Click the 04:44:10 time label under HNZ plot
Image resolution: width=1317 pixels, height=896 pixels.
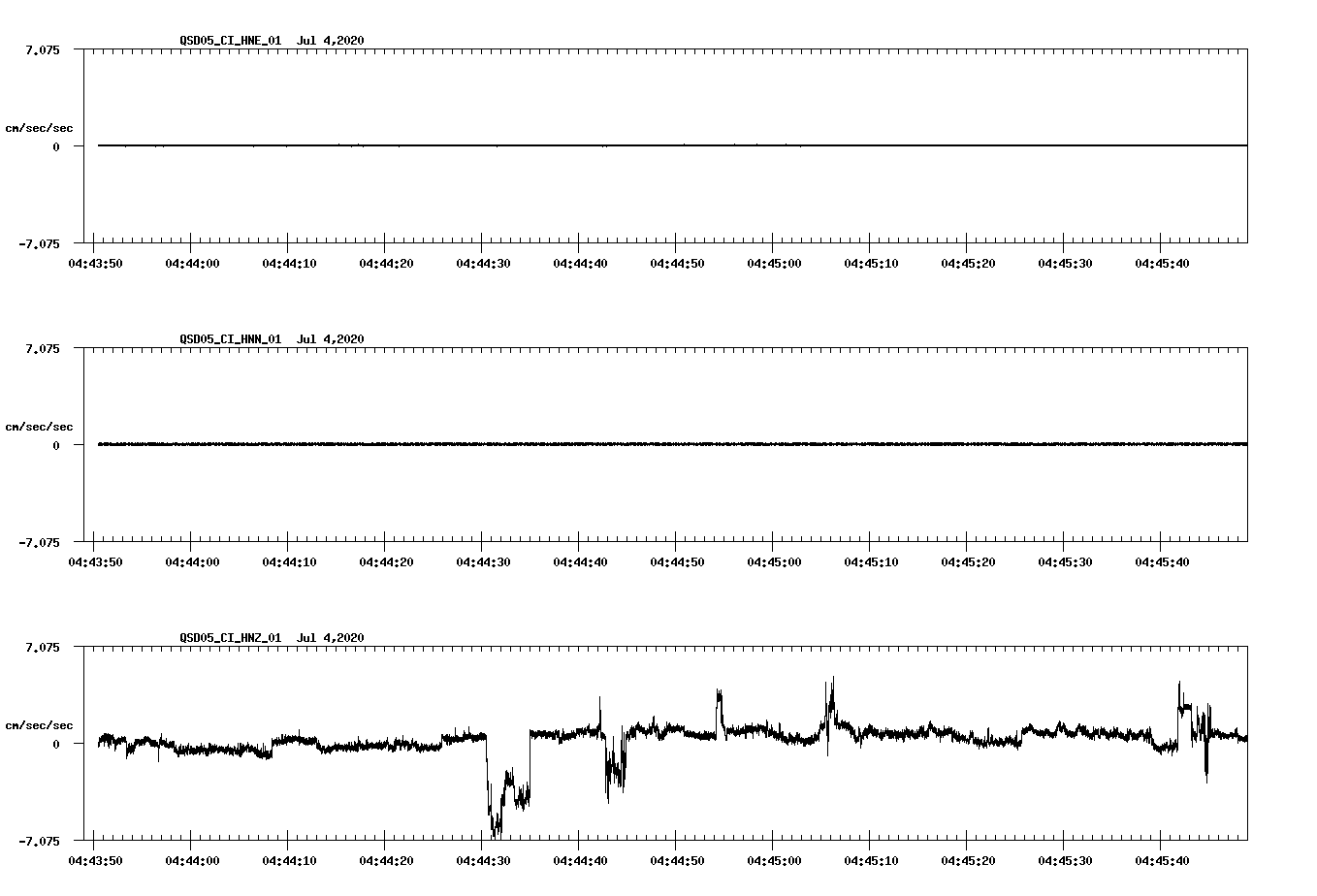(289, 860)
